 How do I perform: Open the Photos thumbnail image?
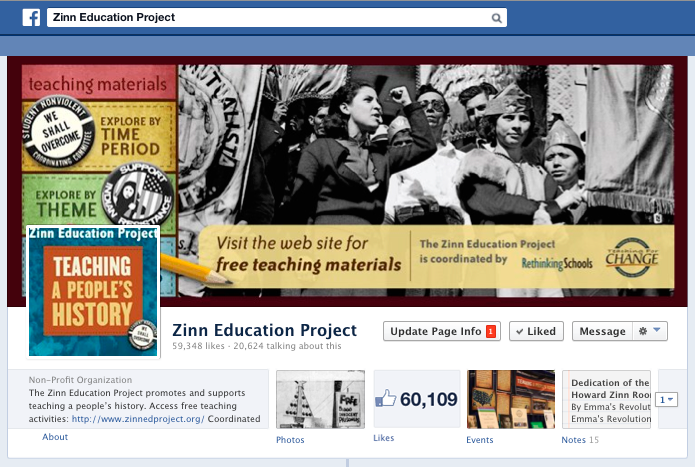(x=320, y=399)
